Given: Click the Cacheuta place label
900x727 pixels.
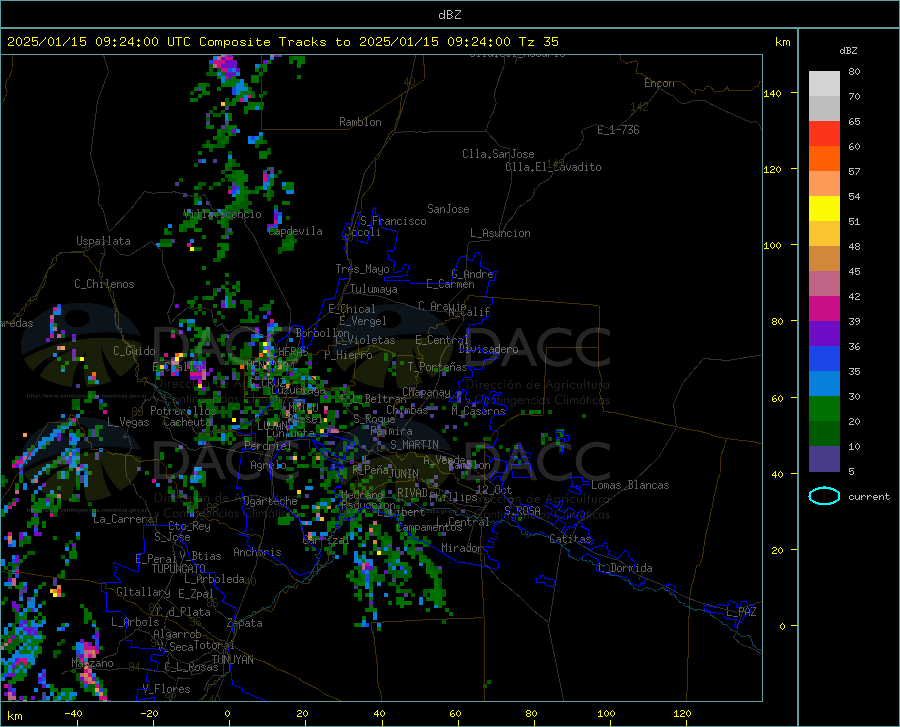Looking at the screenshot, I should click(x=188, y=422).
